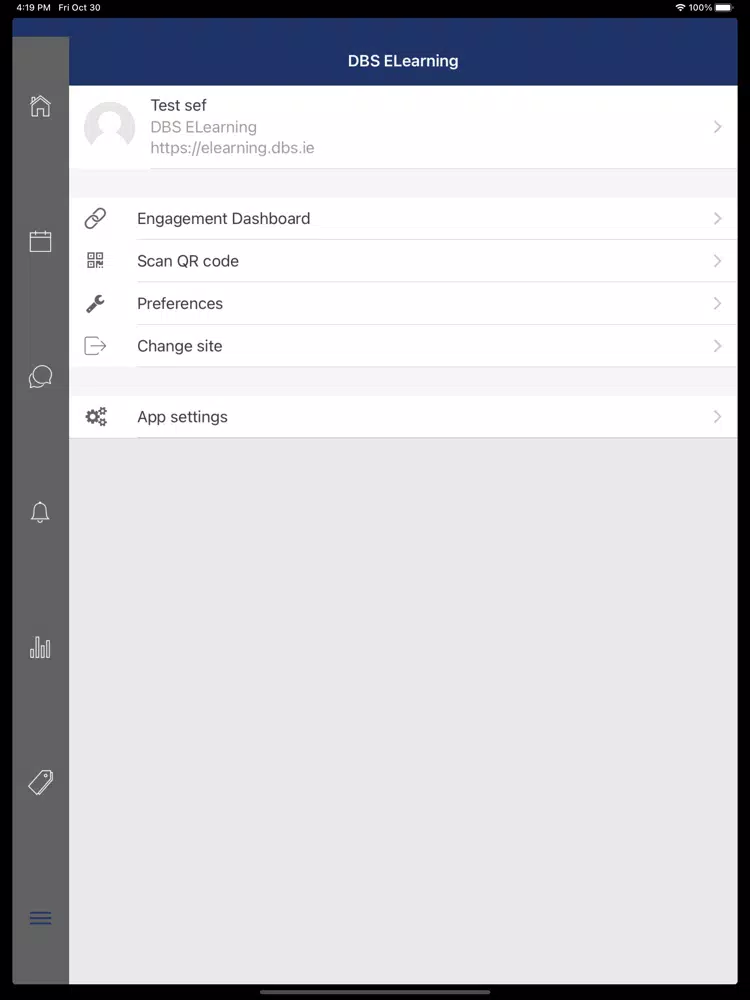Expand the App settings chevron arrow
This screenshot has height=1000, width=750.
coord(717,416)
